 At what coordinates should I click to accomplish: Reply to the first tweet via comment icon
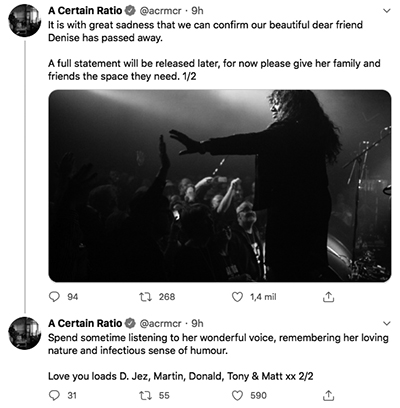point(54,297)
